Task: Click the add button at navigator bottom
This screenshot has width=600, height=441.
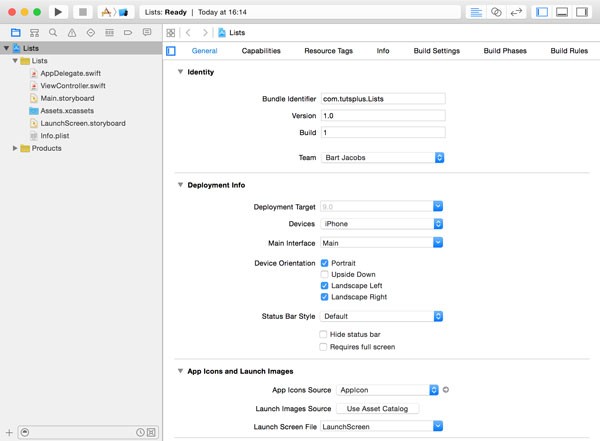Action: [9, 433]
